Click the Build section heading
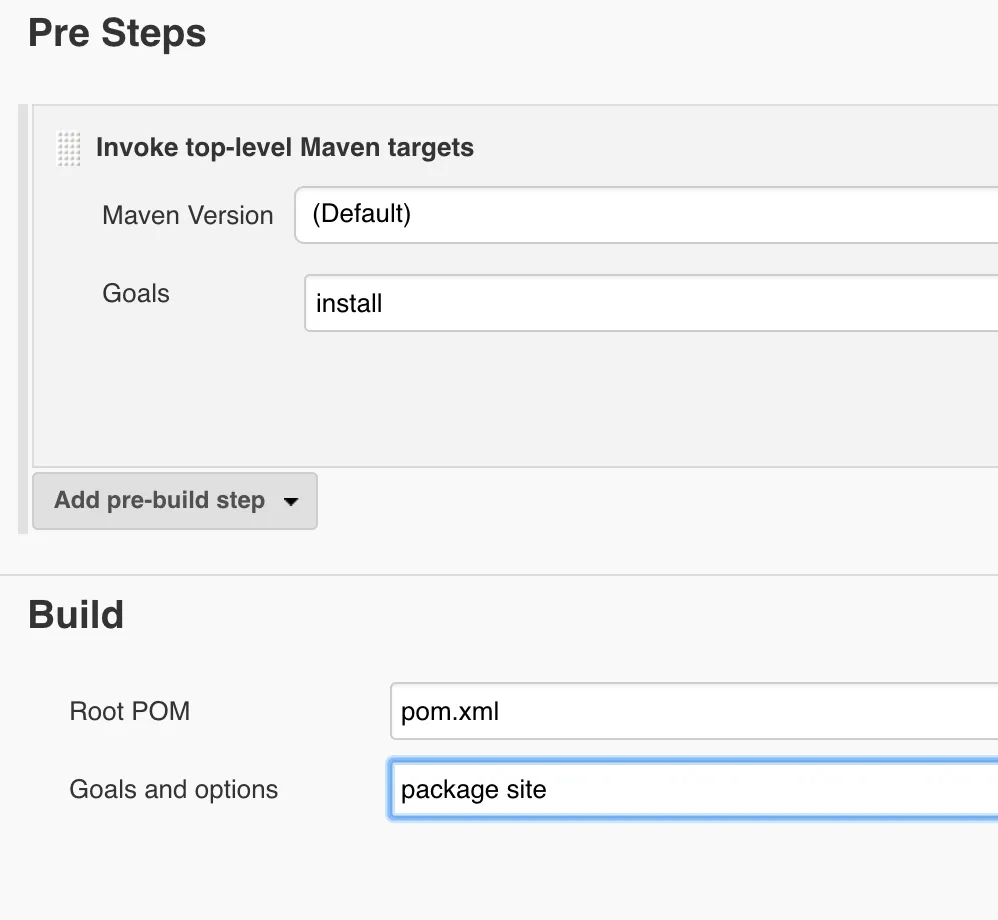Viewport: 998px width, 920px height. [x=76, y=614]
